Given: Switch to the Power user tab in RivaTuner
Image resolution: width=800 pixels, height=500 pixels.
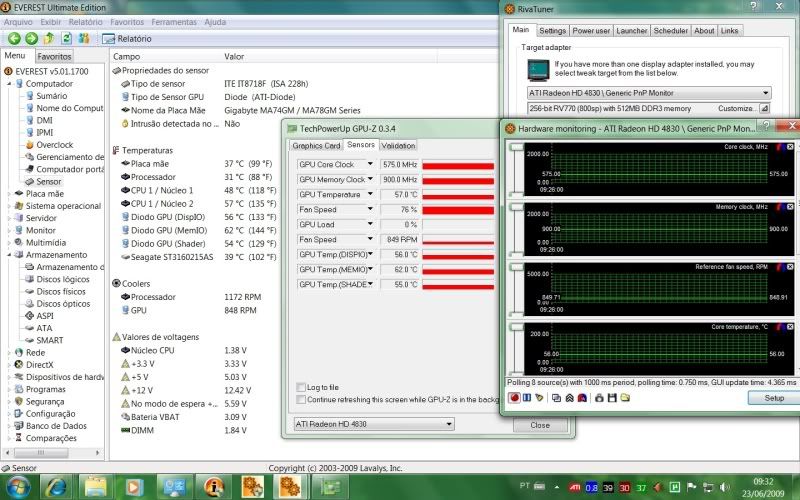Looking at the screenshot, I should point(591,31).
